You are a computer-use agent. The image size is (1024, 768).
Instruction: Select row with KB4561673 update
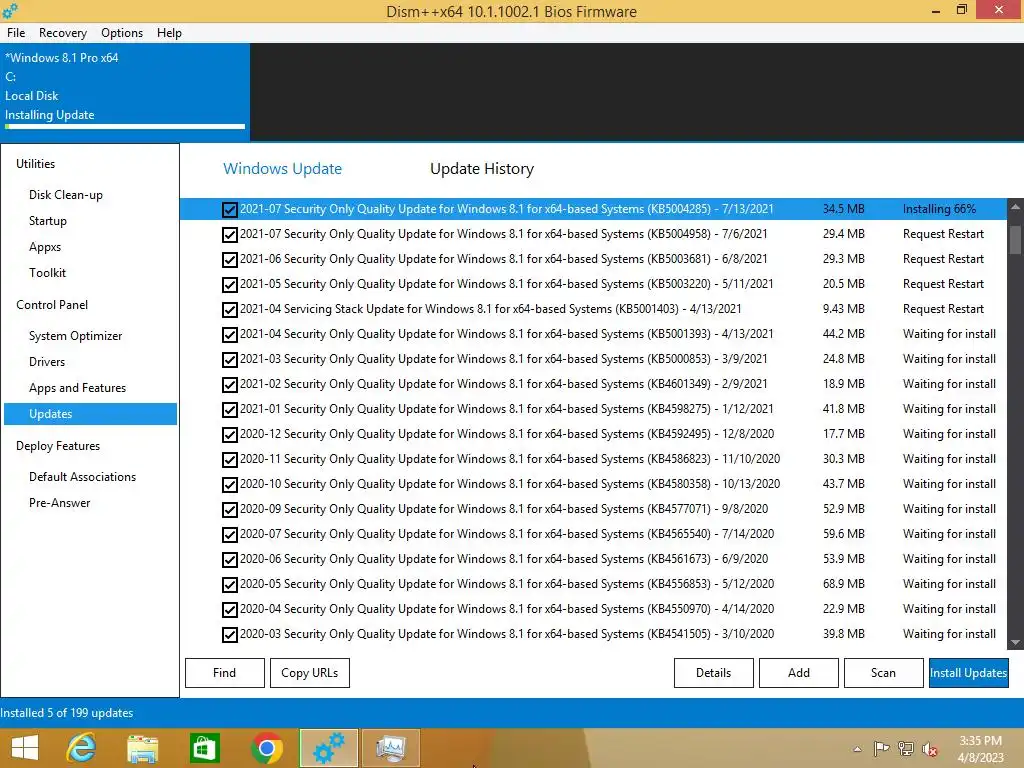tap(593, 559)
